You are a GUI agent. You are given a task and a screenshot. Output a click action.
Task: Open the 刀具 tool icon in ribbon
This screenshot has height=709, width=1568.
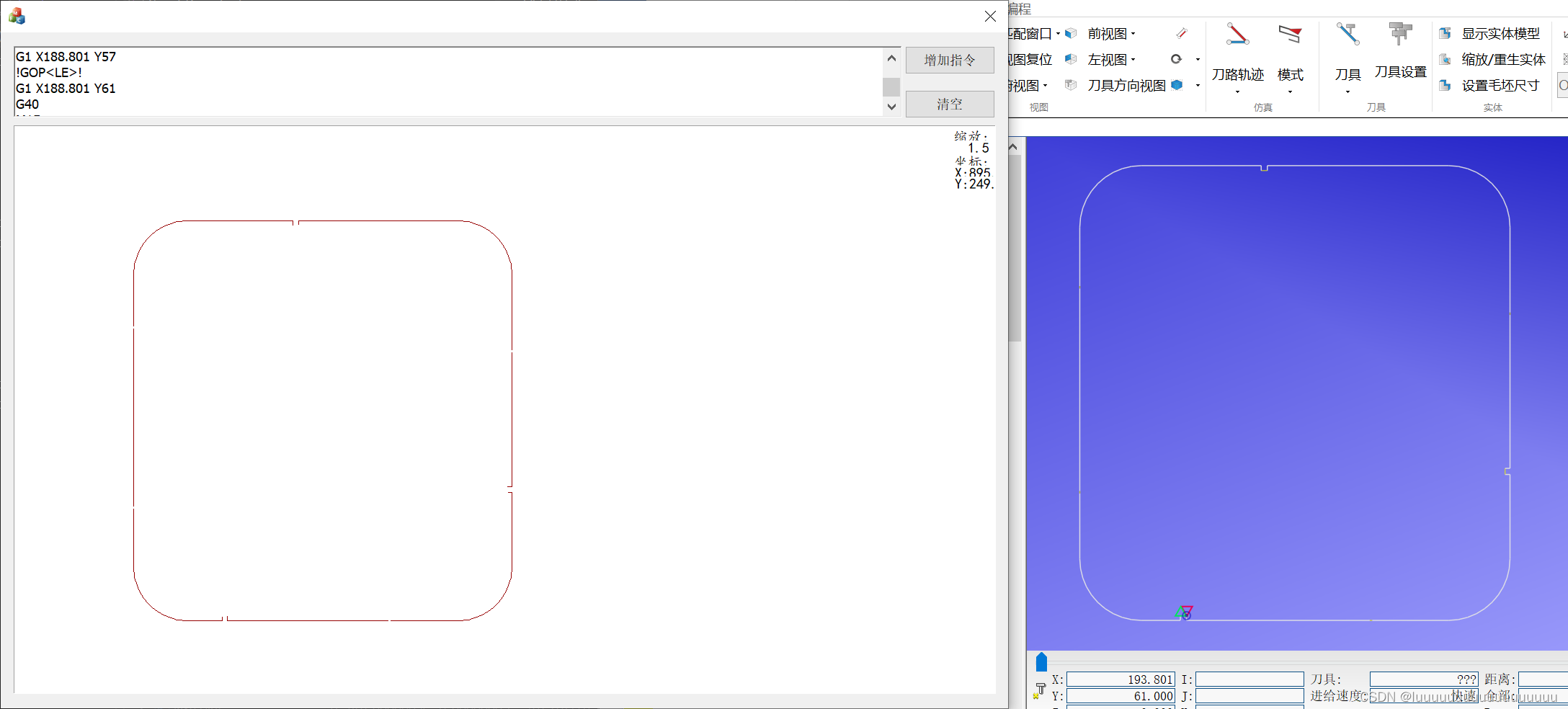tap(1347, 35)
